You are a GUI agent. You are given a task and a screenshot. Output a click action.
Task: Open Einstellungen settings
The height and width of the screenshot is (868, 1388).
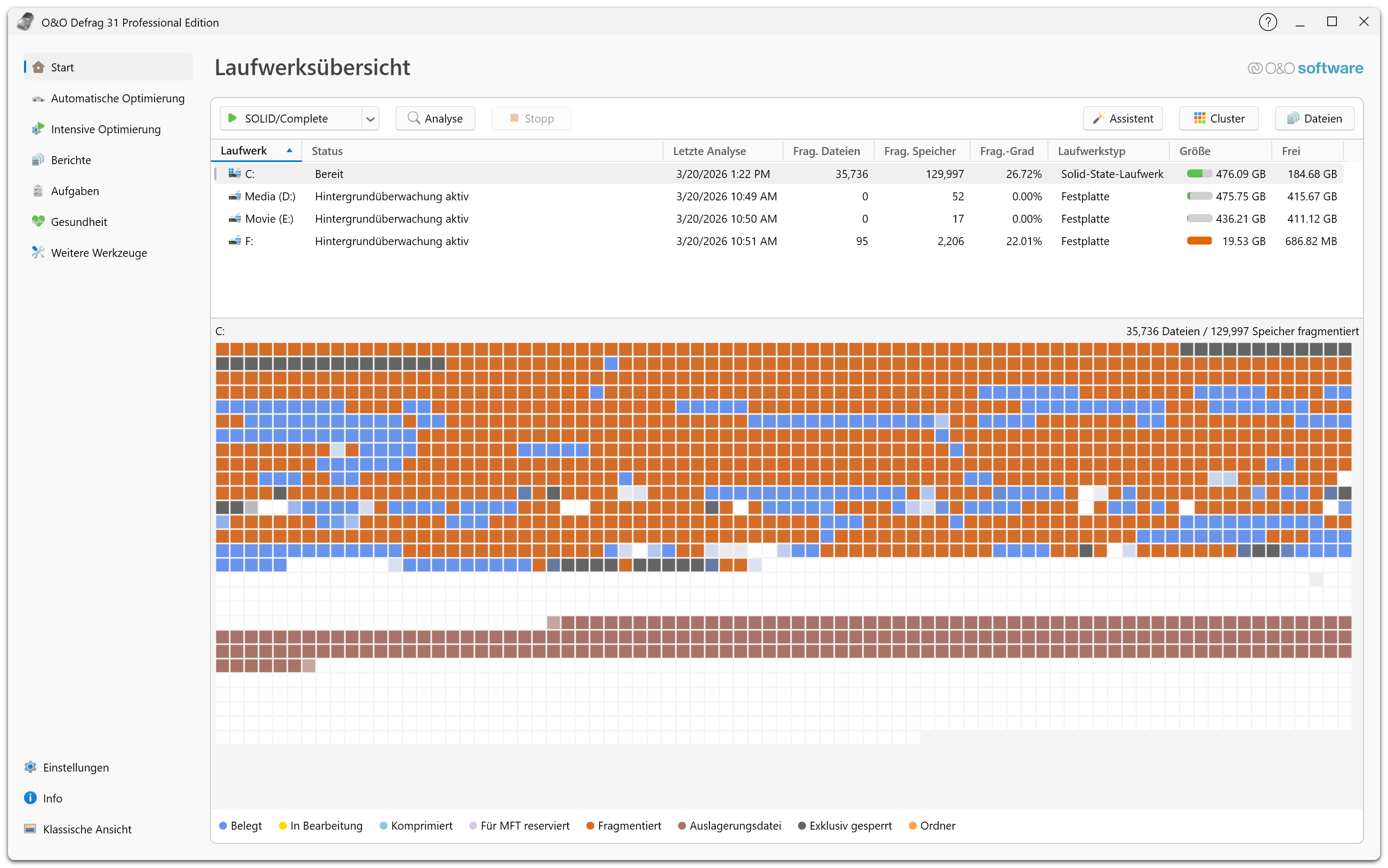pyautogui.click(x=75, y=767)
